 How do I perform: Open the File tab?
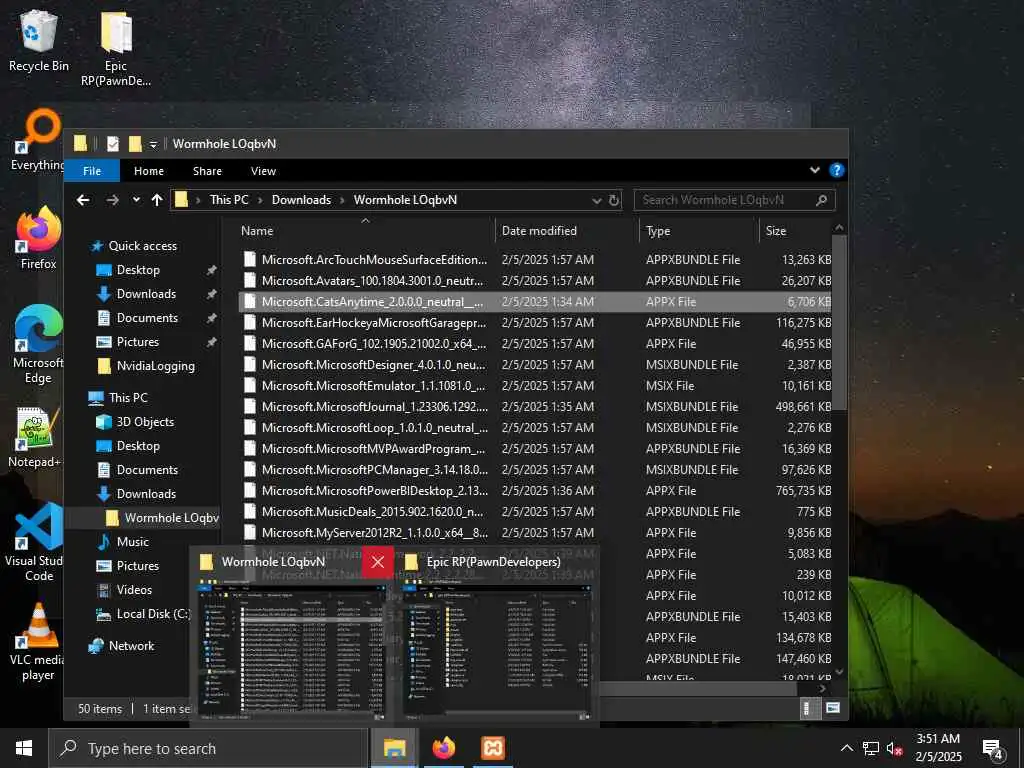pos(92,171)
